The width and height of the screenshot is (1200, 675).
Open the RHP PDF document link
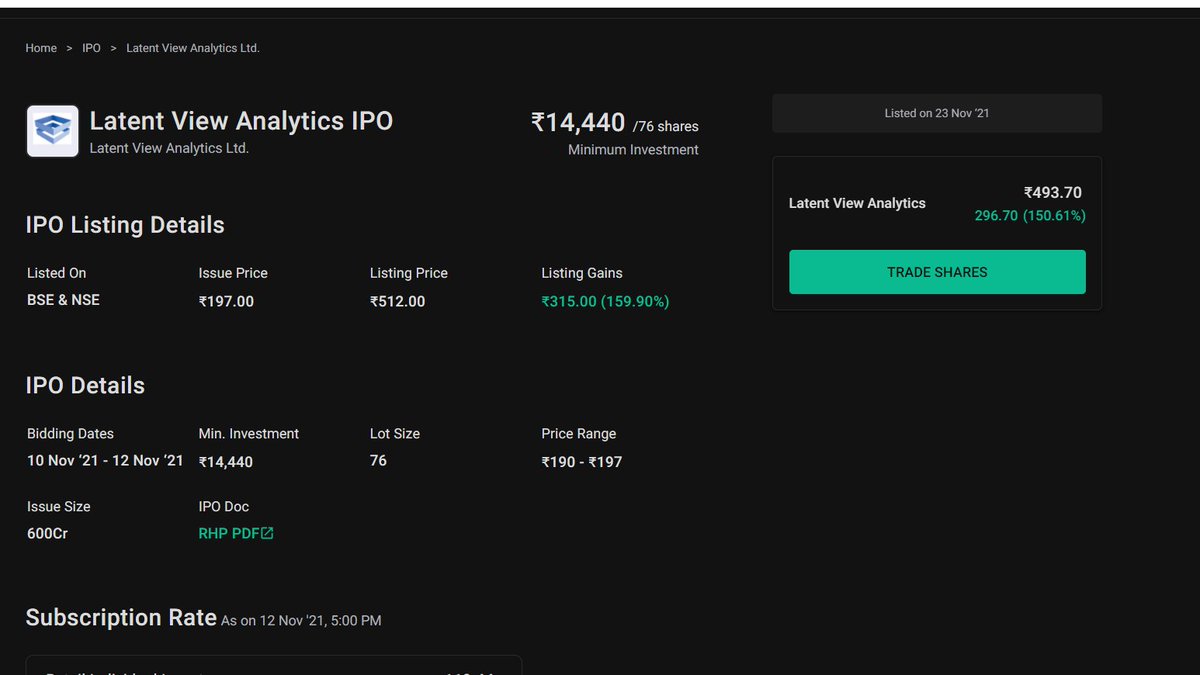coord(229,534)
